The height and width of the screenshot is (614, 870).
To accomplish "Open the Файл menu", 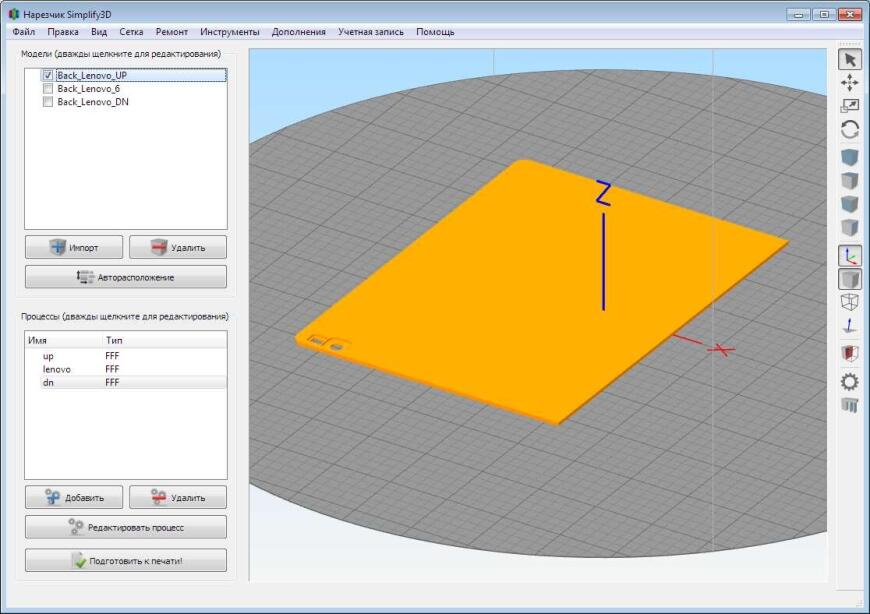I will (x=24, y=32).
